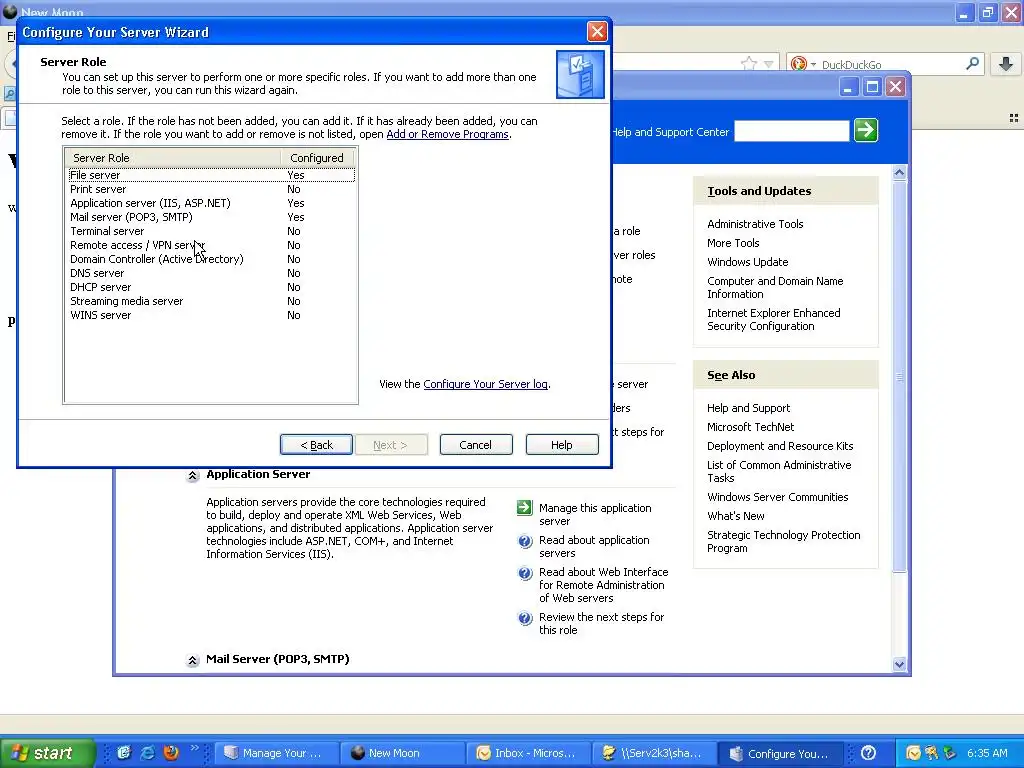Screen dimensions: 1024x768
Task: Click help icon for Web Interface Remote Administration
Action: pyautogui.click(x=524, y=573)
